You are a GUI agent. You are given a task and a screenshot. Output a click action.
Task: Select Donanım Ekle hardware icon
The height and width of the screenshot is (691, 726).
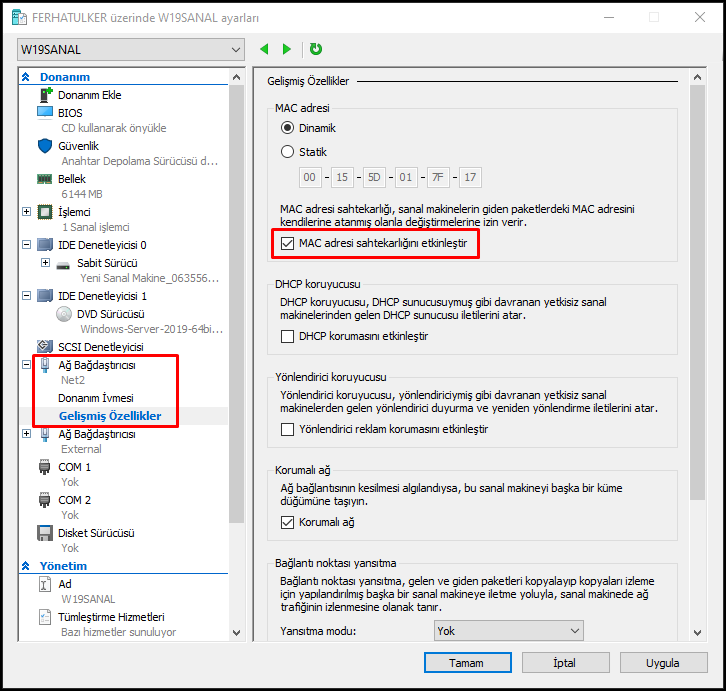(x=46, y=95)
